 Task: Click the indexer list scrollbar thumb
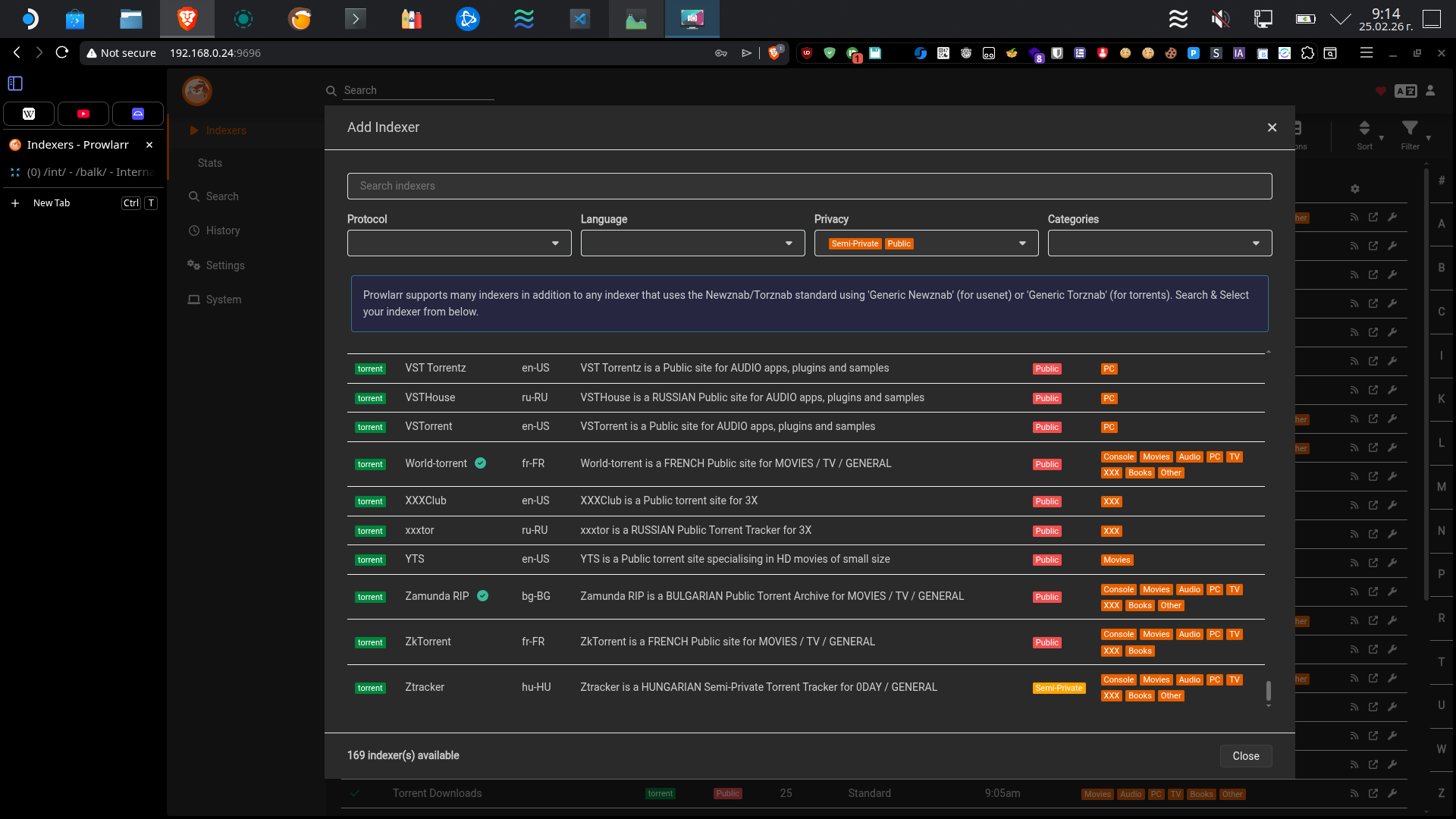point(1269,690)
